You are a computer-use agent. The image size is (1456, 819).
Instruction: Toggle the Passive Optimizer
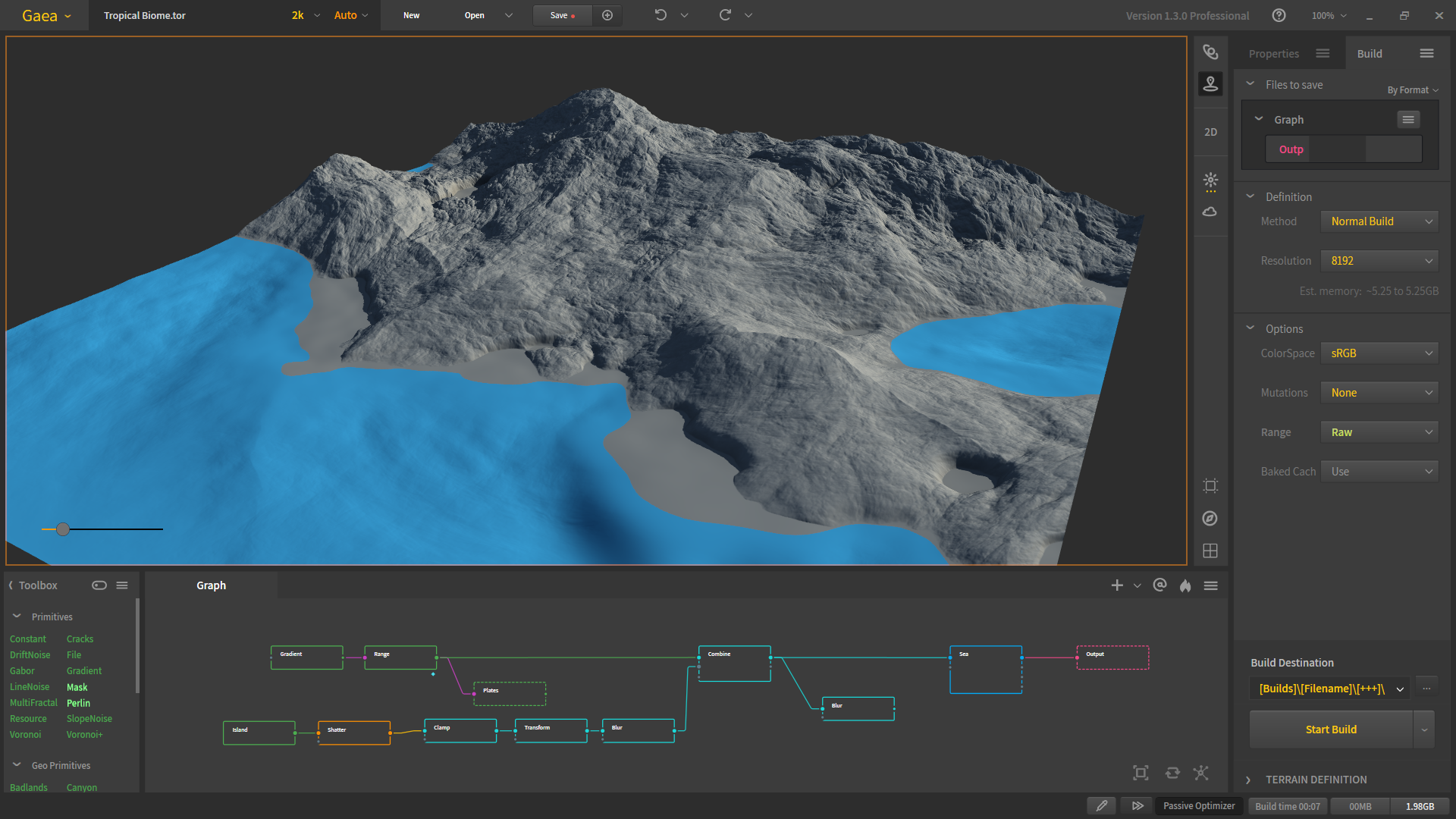pyautogui.click(x=1198, y=806)
